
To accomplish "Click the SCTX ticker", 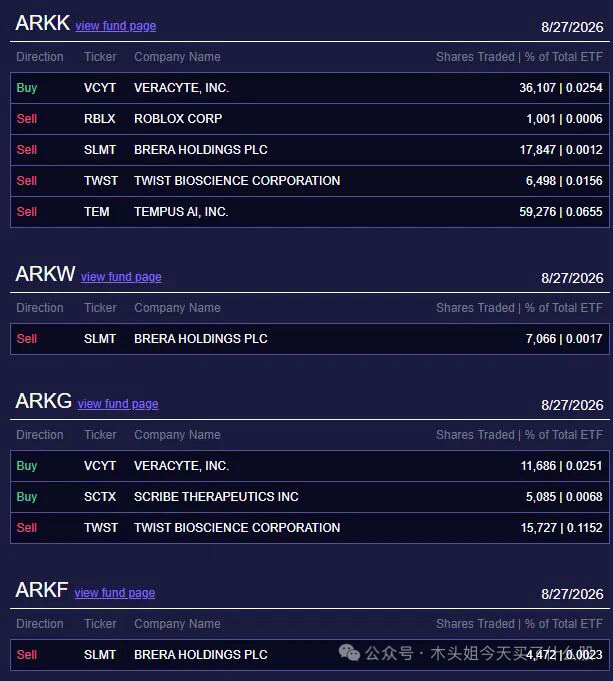I will [x=100, y=496].
